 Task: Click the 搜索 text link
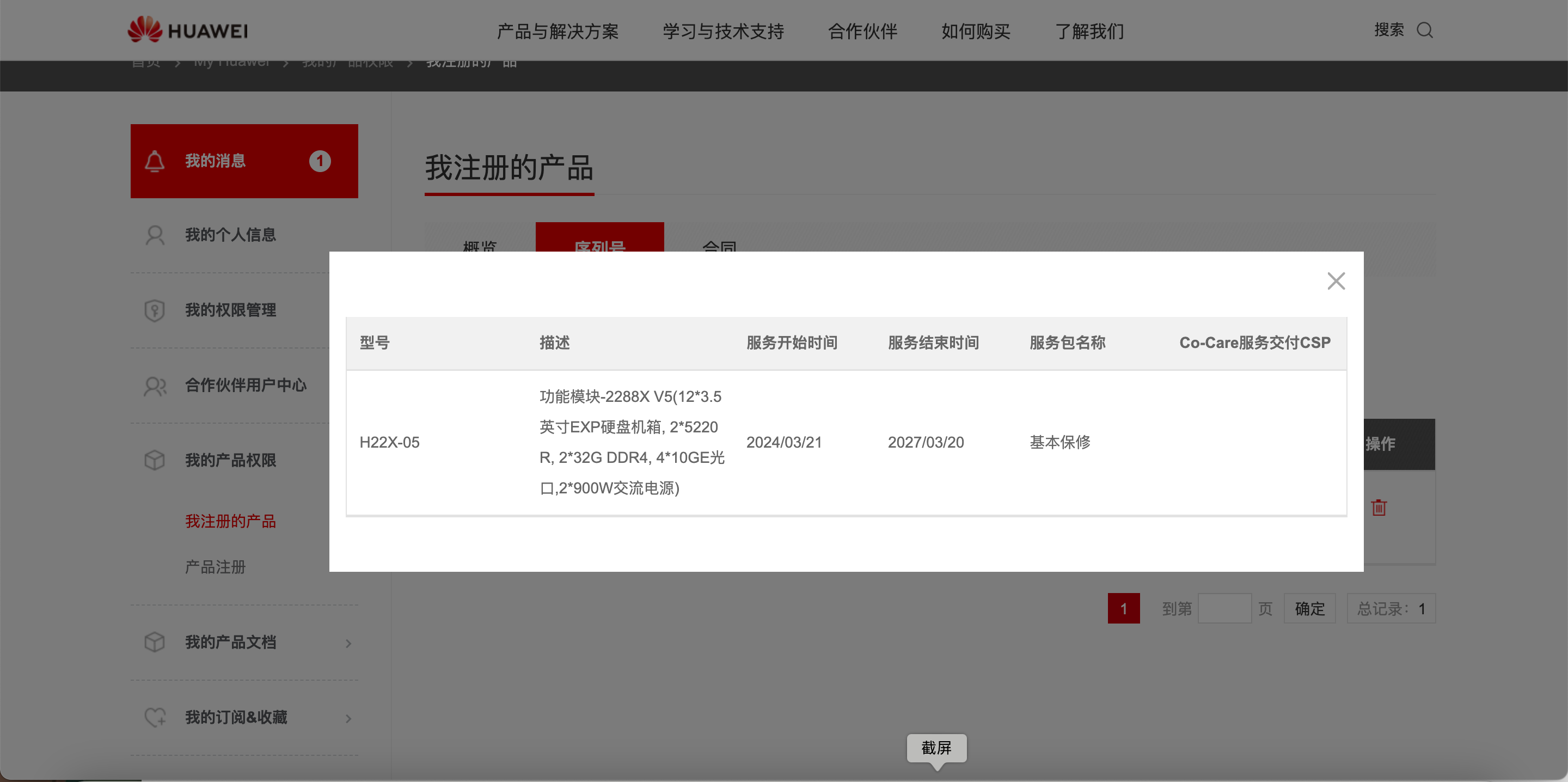pos(1389,30)
